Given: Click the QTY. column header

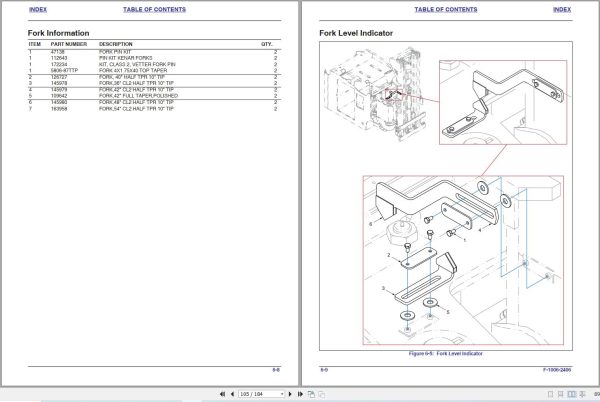Looking at the screenshot, I should tap(267, 44).
